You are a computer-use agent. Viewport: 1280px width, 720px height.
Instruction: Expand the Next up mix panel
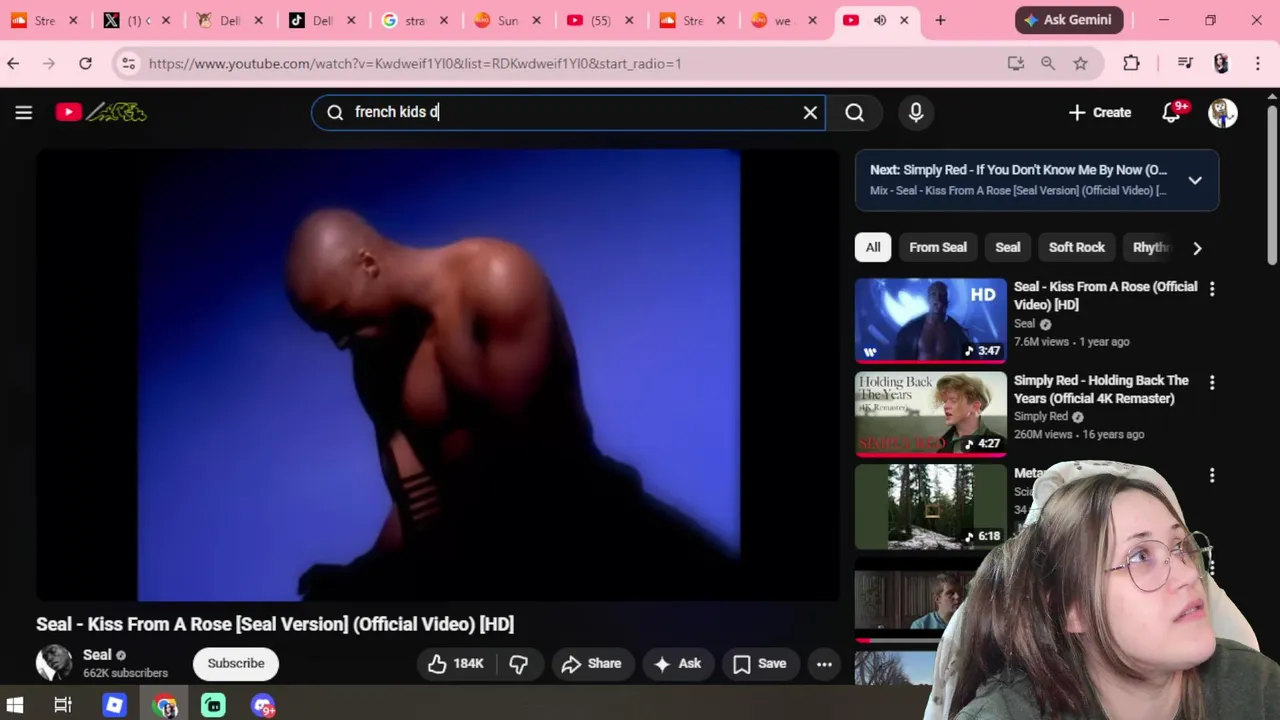tap(1195, 180)
